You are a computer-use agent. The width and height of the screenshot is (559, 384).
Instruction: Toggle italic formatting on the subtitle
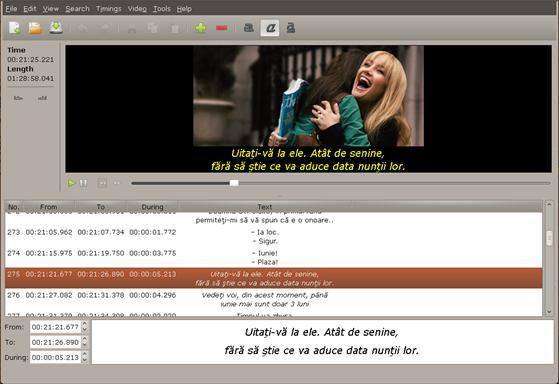[x=270, y=27]
